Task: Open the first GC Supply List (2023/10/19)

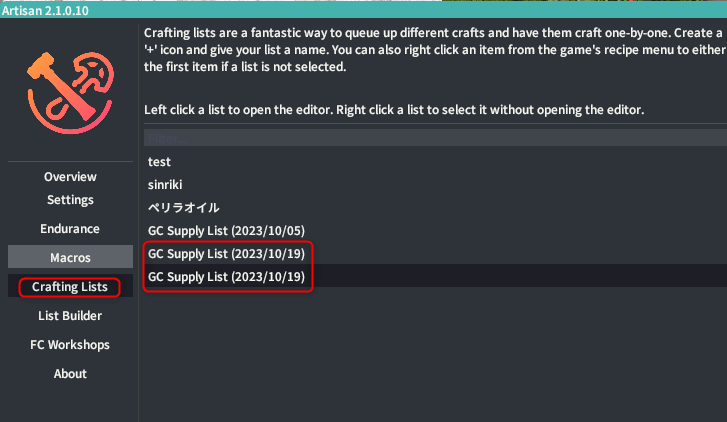Action: click(x=435, y=254)
